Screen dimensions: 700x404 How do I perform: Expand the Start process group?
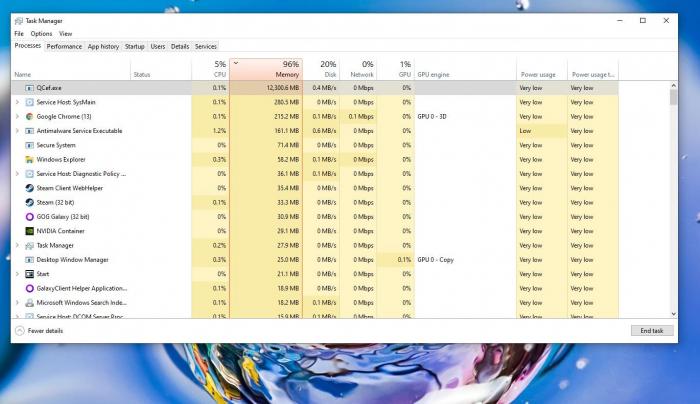pyautogui.click(x=17, y=274)
